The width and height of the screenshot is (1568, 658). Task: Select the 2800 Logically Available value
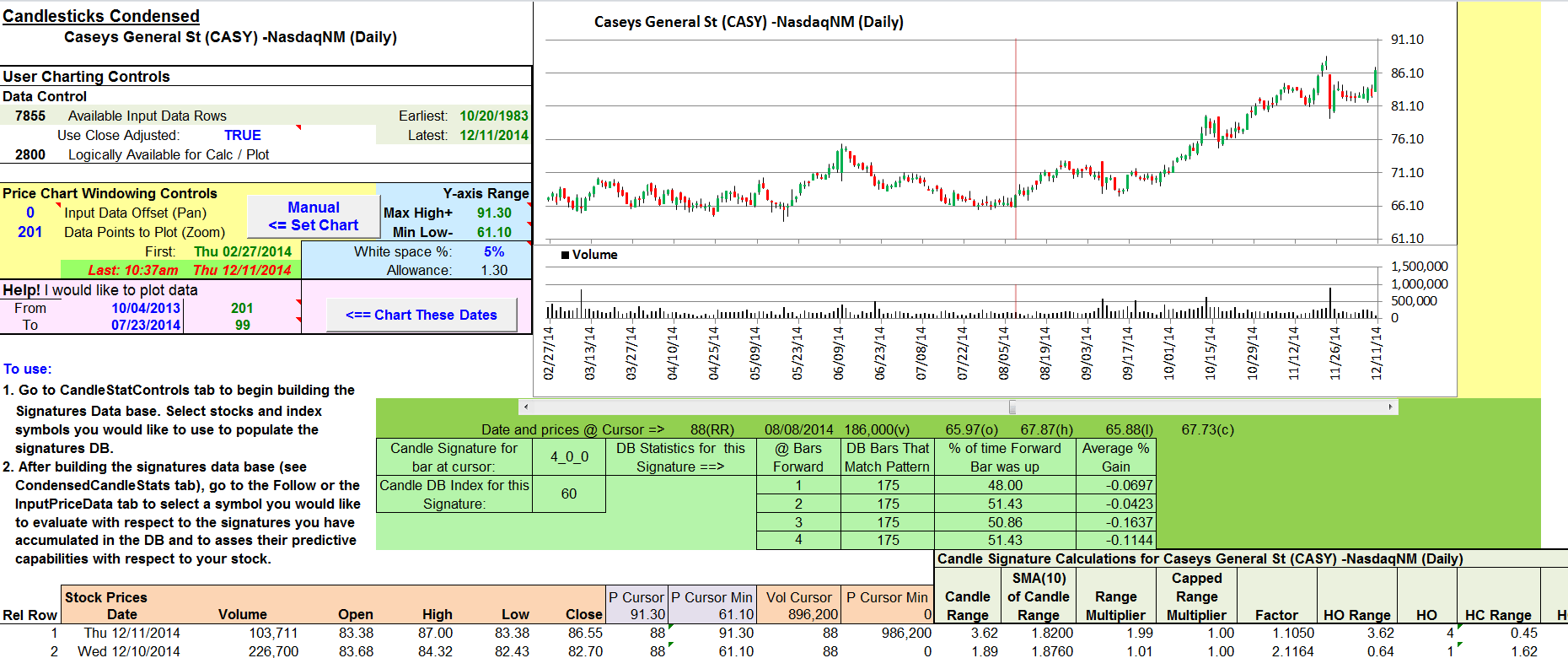pyautogui.click(x=30, y=154)
